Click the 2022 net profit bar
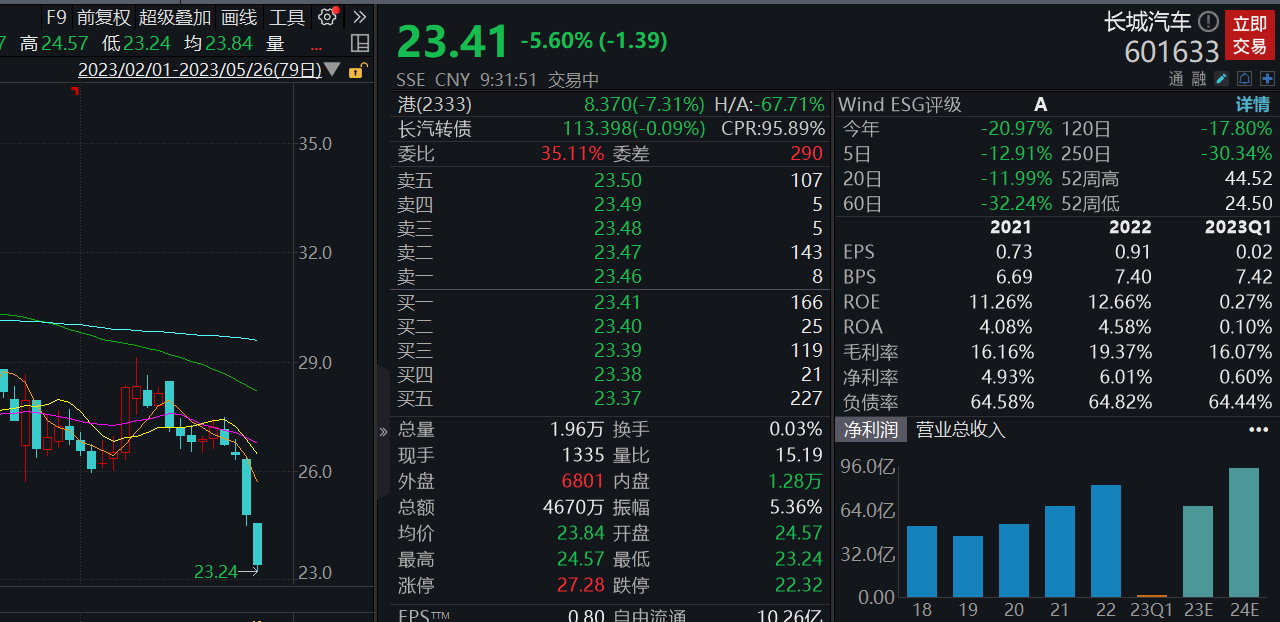 click(1105, 540)
